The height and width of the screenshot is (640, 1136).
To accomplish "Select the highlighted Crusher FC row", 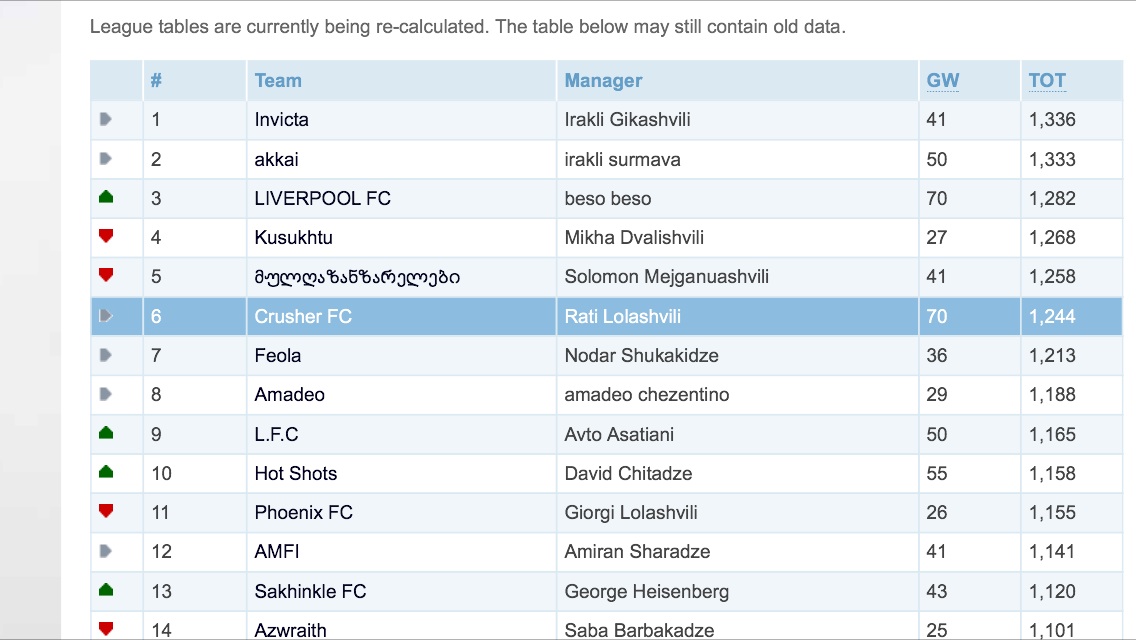I will [x=302, y=317].
